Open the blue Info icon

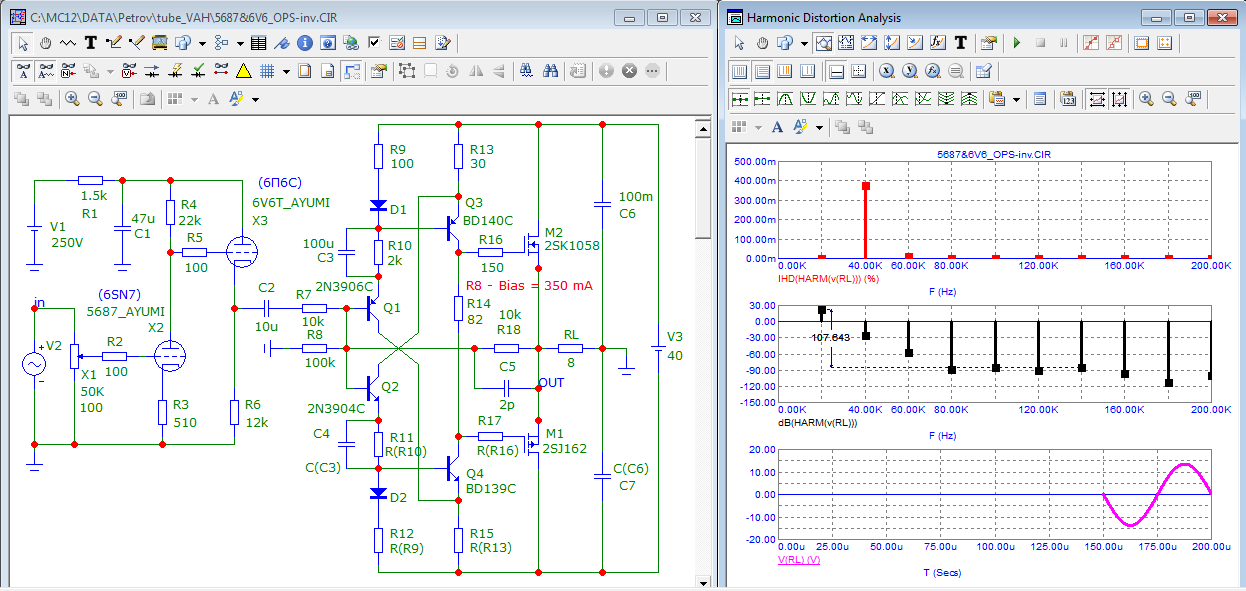[x=305, y=43]
